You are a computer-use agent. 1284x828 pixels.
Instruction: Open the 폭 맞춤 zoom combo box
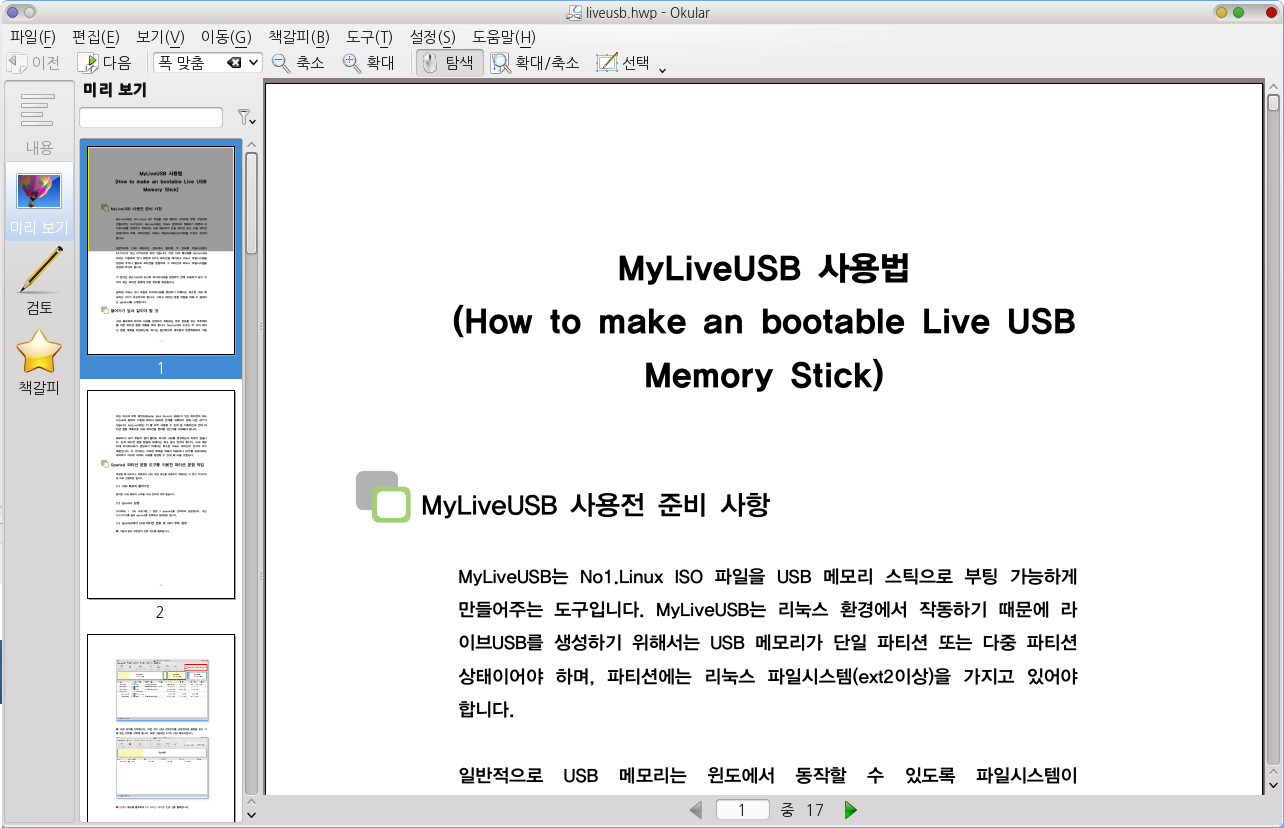click(x=208, y=62)
